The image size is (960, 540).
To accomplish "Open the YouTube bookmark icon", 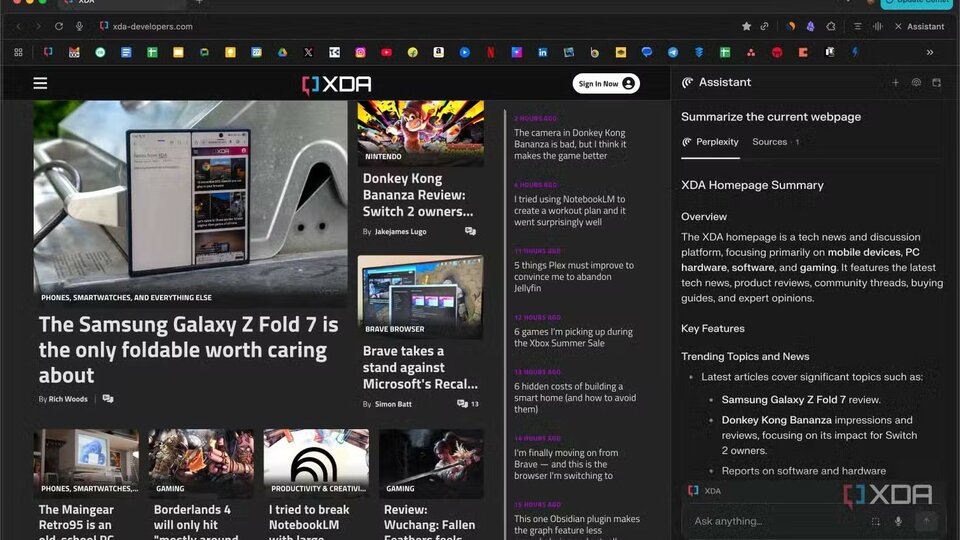I will click(x=386, y=53).
